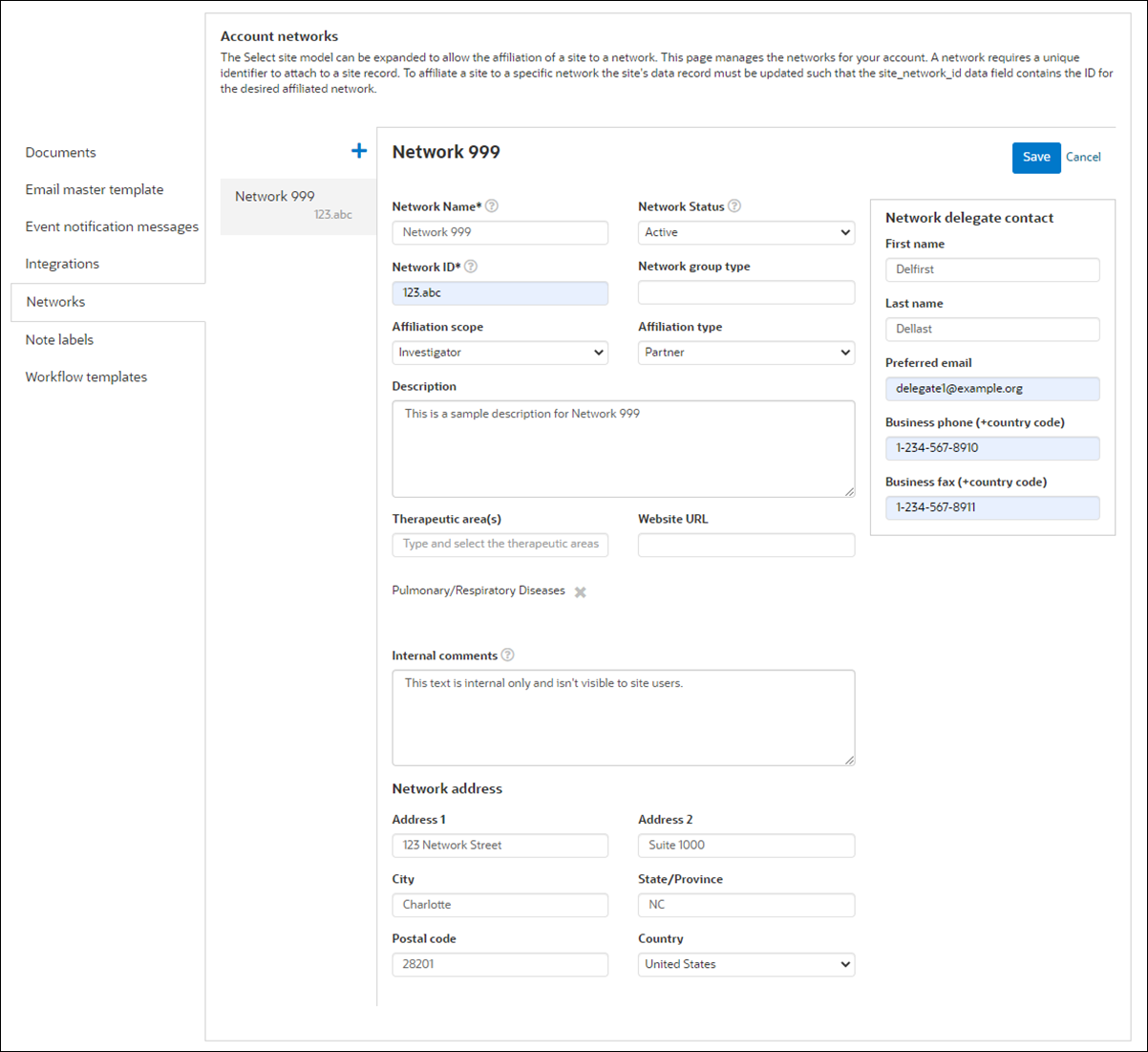Open the Affiliation type dropdown

(747, 353)
